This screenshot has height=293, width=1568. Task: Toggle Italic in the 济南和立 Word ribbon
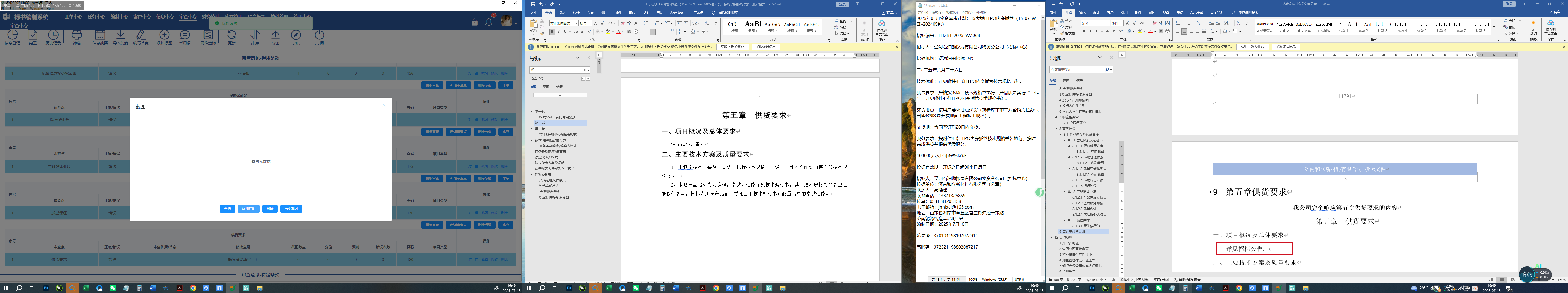point(1090,32)
